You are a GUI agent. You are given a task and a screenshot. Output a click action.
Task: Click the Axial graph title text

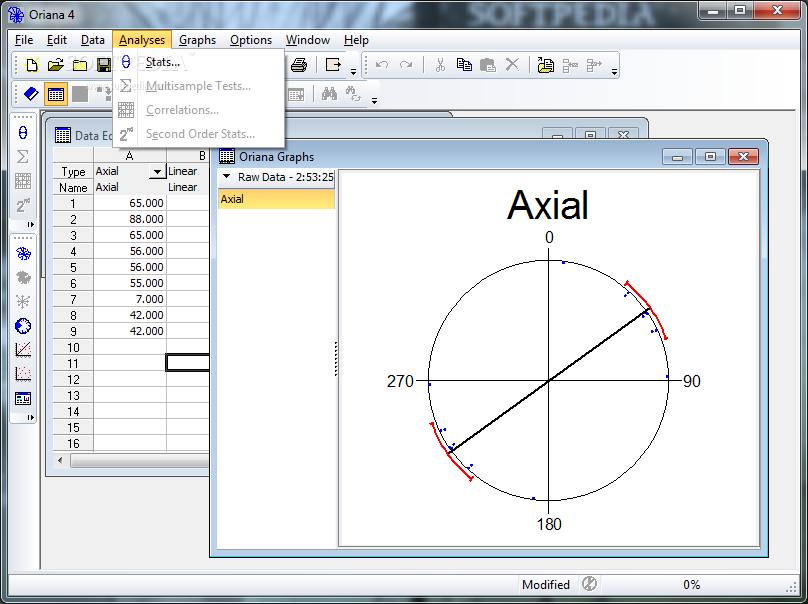(x=548, y=205)
